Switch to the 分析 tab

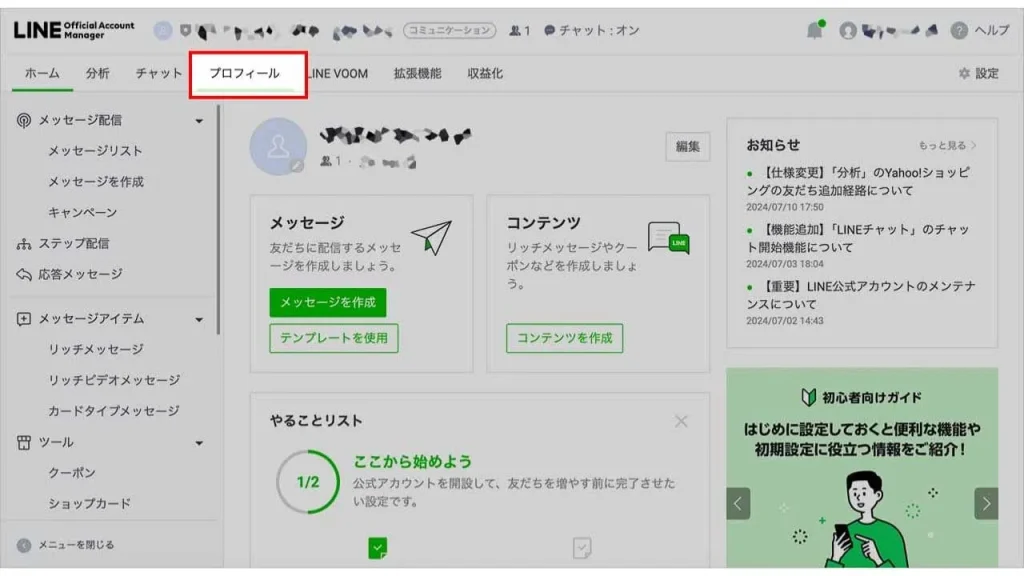tap(97, 73)
